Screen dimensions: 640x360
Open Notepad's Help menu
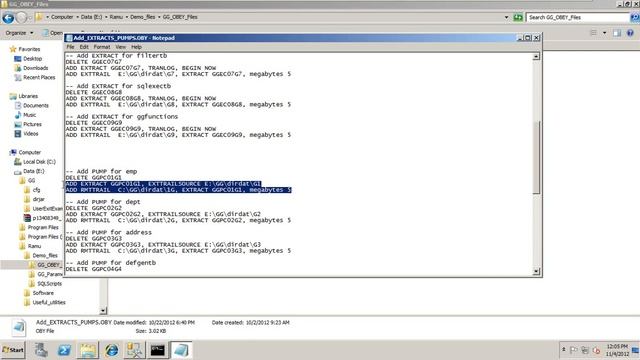136,47
